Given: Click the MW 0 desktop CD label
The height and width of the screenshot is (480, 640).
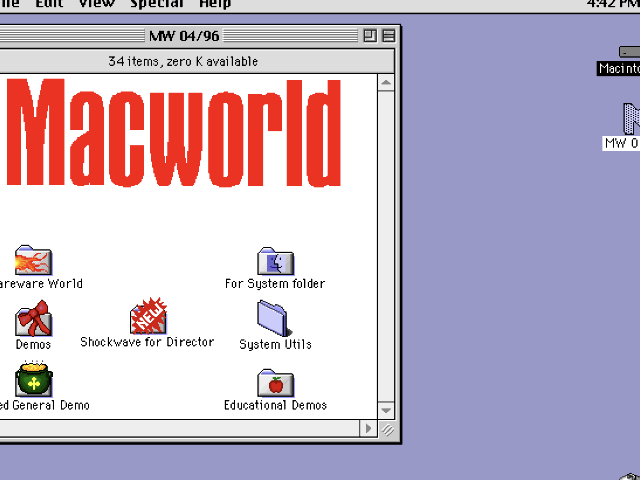Looking at the screenshot, I should point(621,143).
